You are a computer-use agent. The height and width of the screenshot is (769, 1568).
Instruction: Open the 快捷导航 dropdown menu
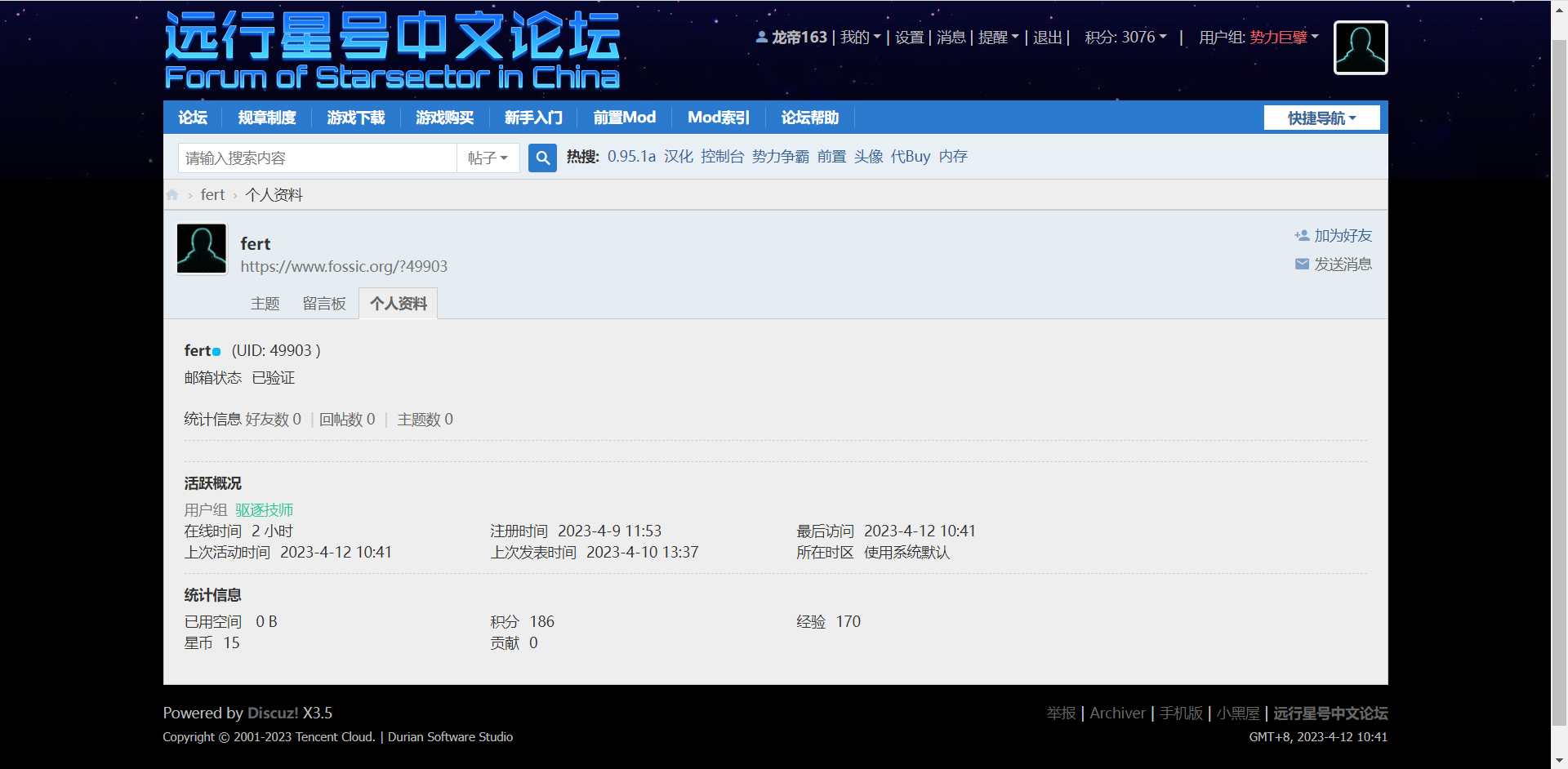(1321, 118)
